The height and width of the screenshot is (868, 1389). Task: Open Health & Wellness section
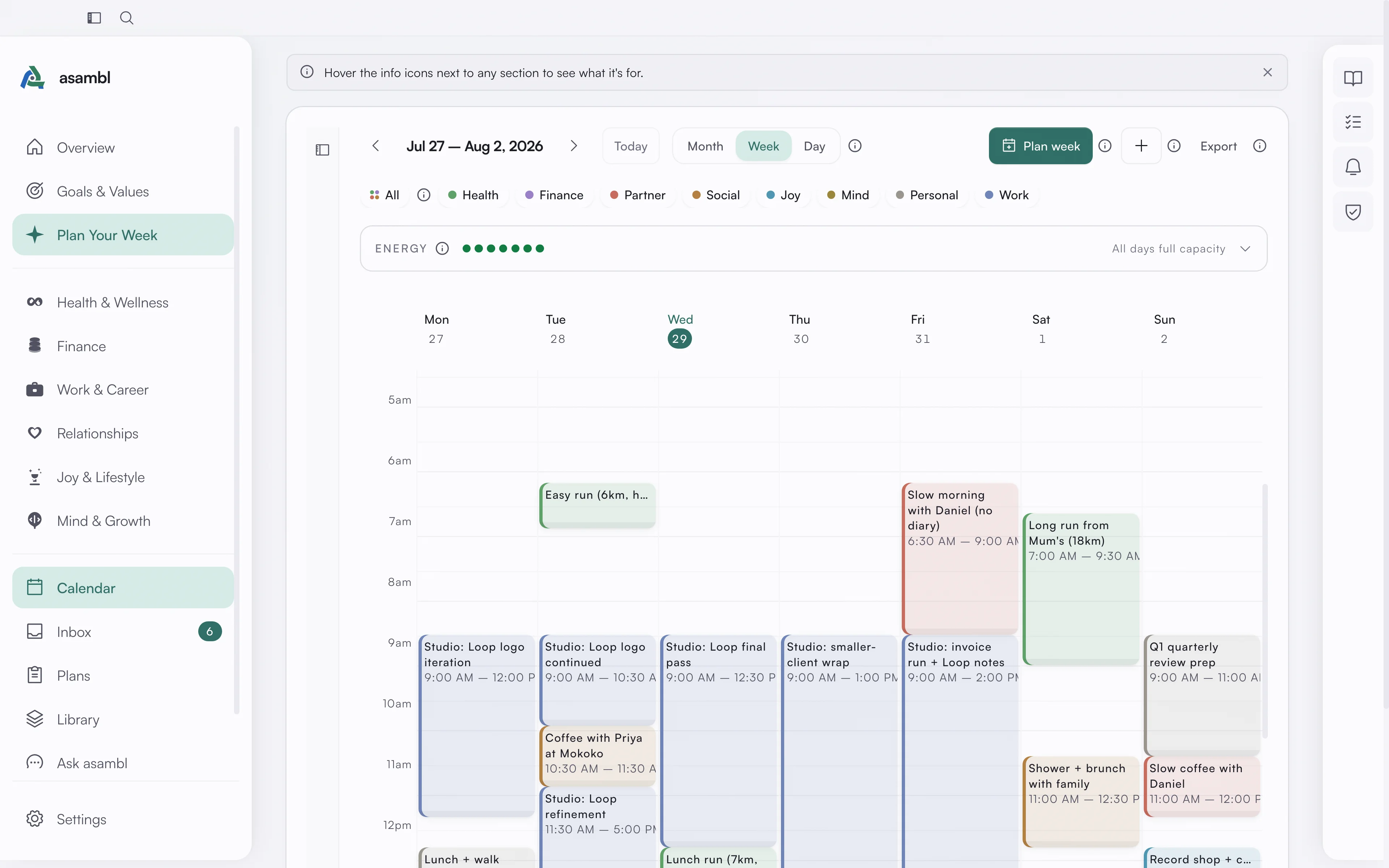123,302
